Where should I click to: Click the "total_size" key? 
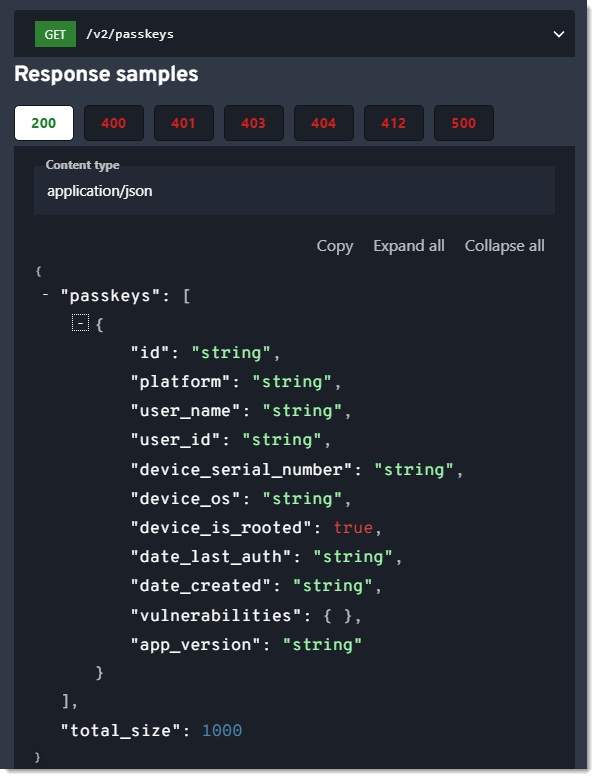click(120, 731)
